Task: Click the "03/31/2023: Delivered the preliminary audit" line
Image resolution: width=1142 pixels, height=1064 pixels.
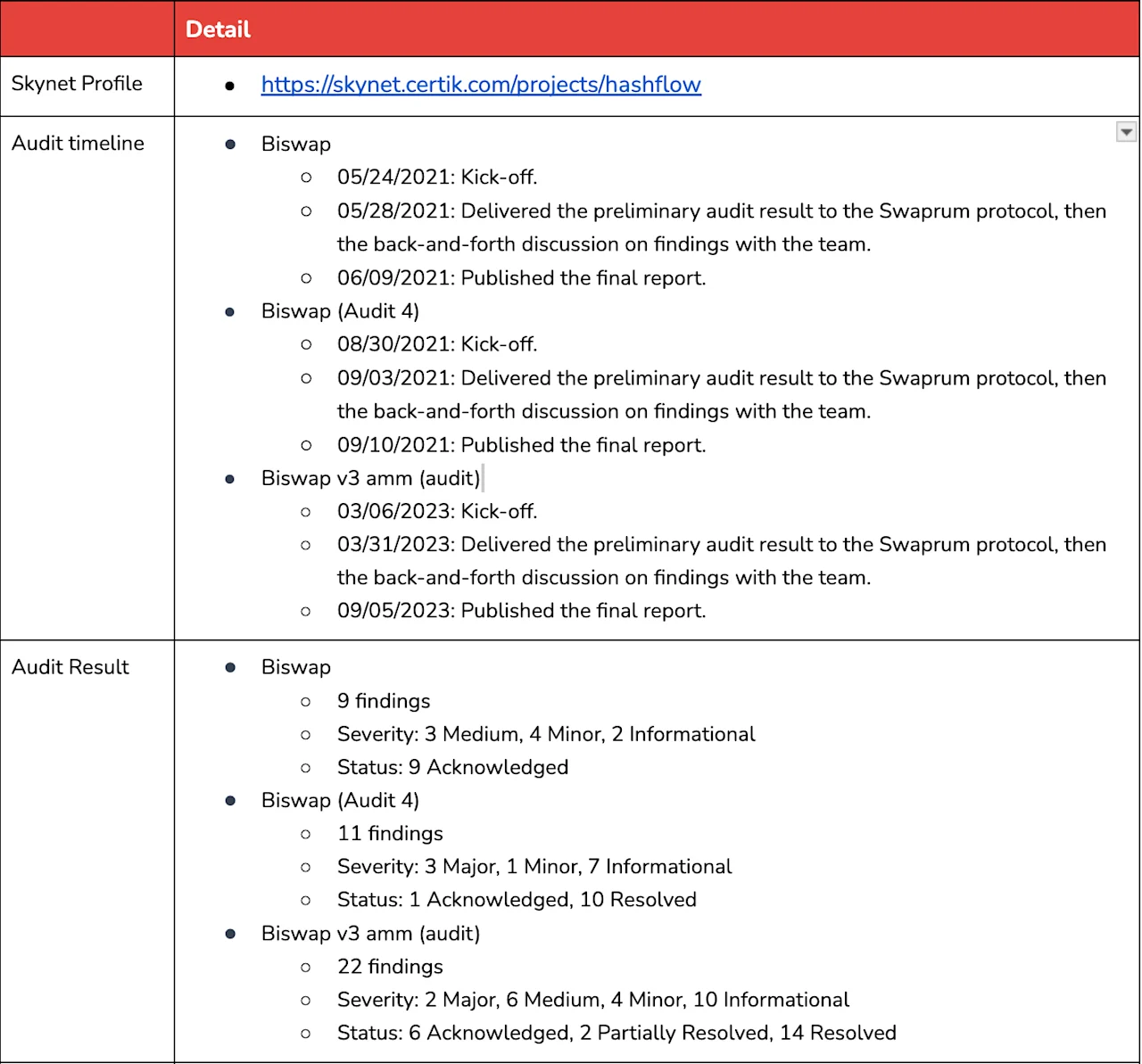Action: tap(722, 545)
